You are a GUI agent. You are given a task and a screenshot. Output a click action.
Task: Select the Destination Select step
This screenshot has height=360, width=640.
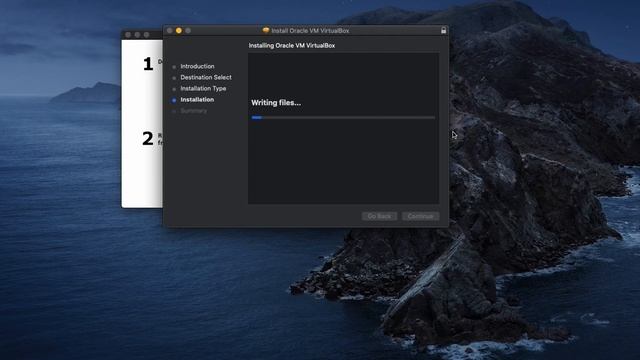point(206,77)
